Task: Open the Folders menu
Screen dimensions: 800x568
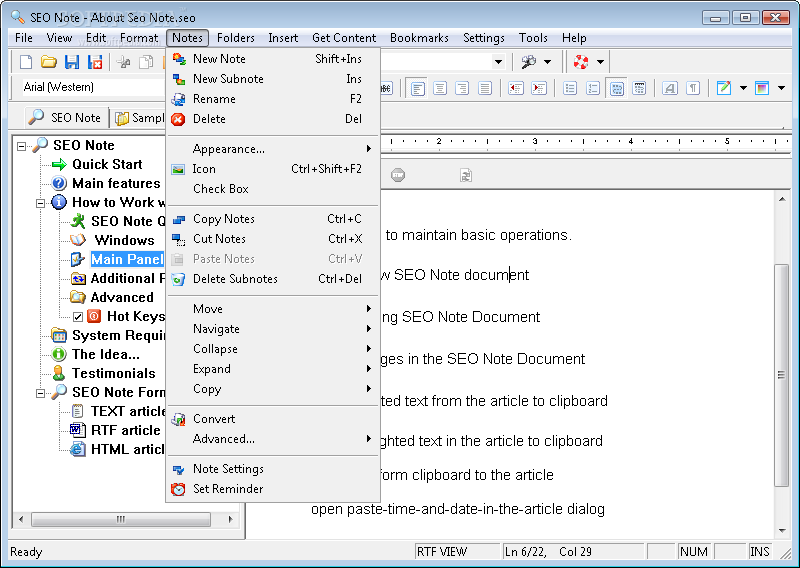Action: (x=235, y=38)
